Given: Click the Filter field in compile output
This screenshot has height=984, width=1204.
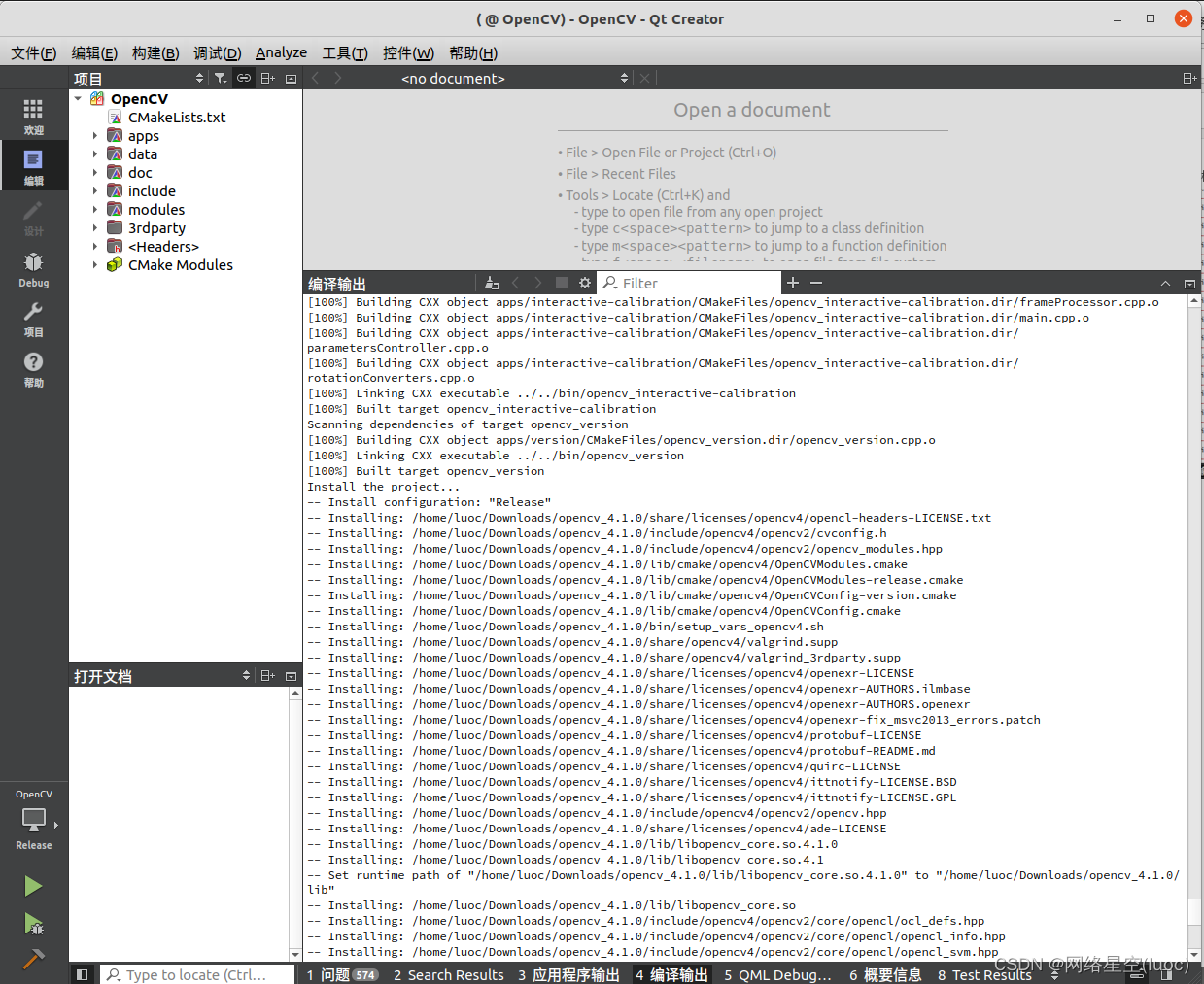Looking at the screenshot, I should pyautogui.click(x=690, y=283).
